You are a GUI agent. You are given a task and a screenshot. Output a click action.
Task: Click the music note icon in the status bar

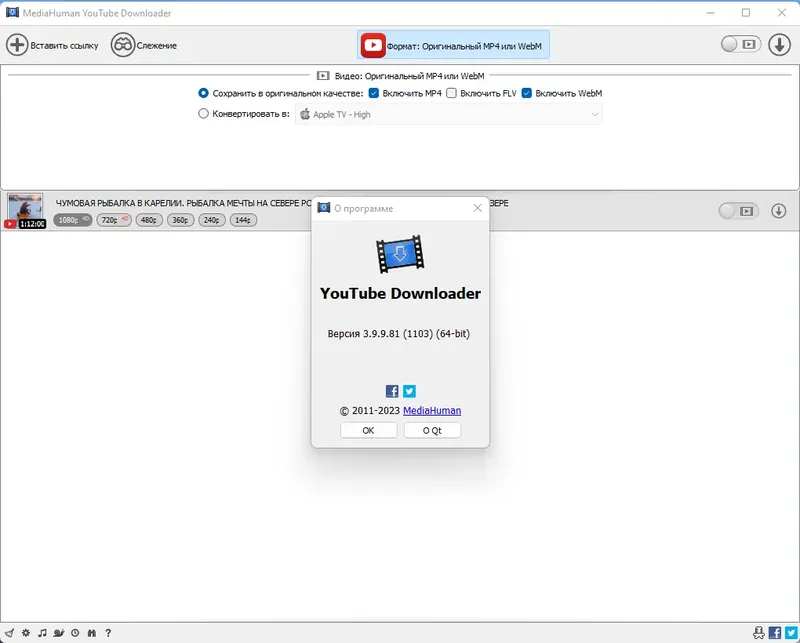tap(43, 632)
